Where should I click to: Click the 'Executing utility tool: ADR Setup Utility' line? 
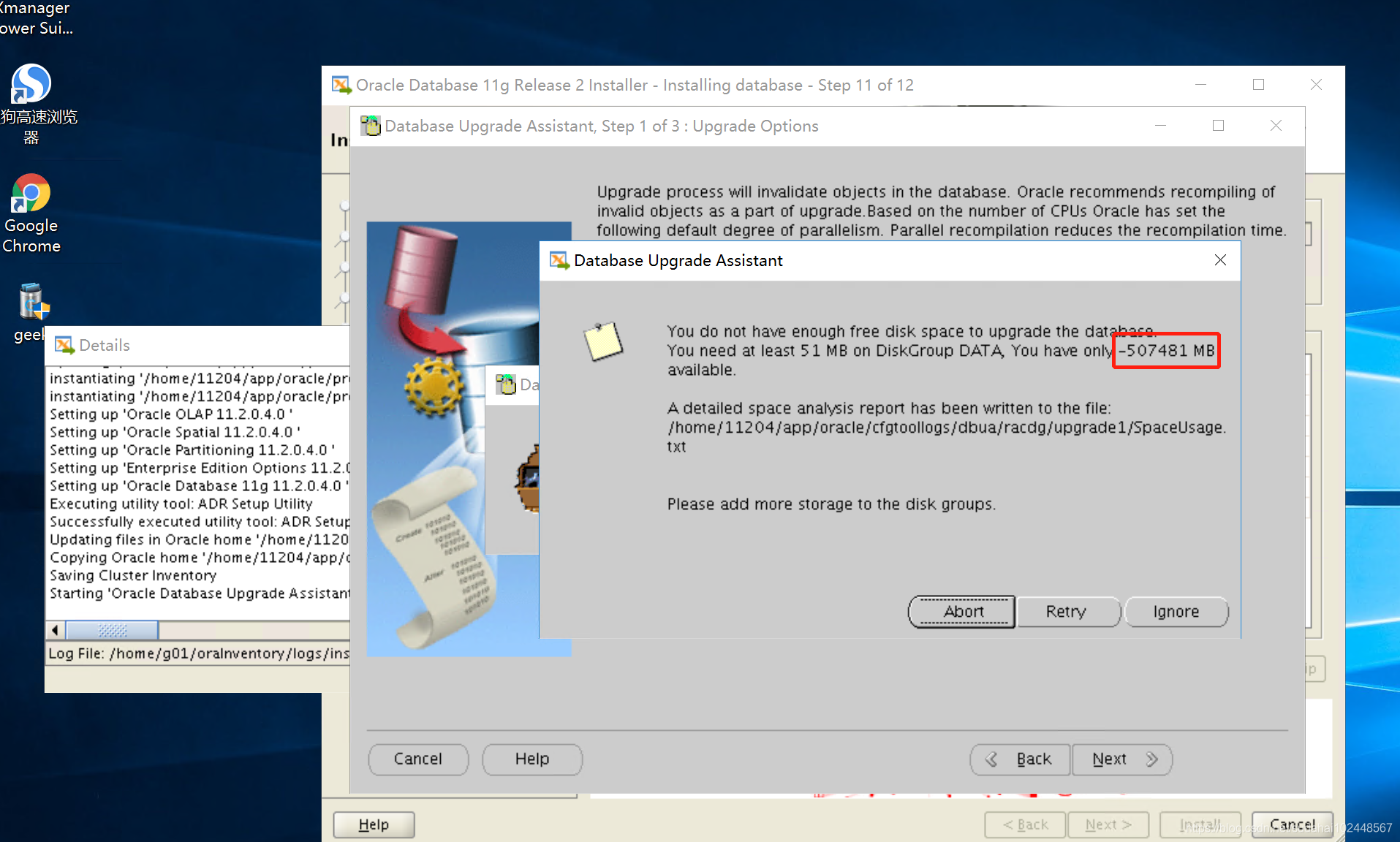pyautogui.click(x=181, y=504)
